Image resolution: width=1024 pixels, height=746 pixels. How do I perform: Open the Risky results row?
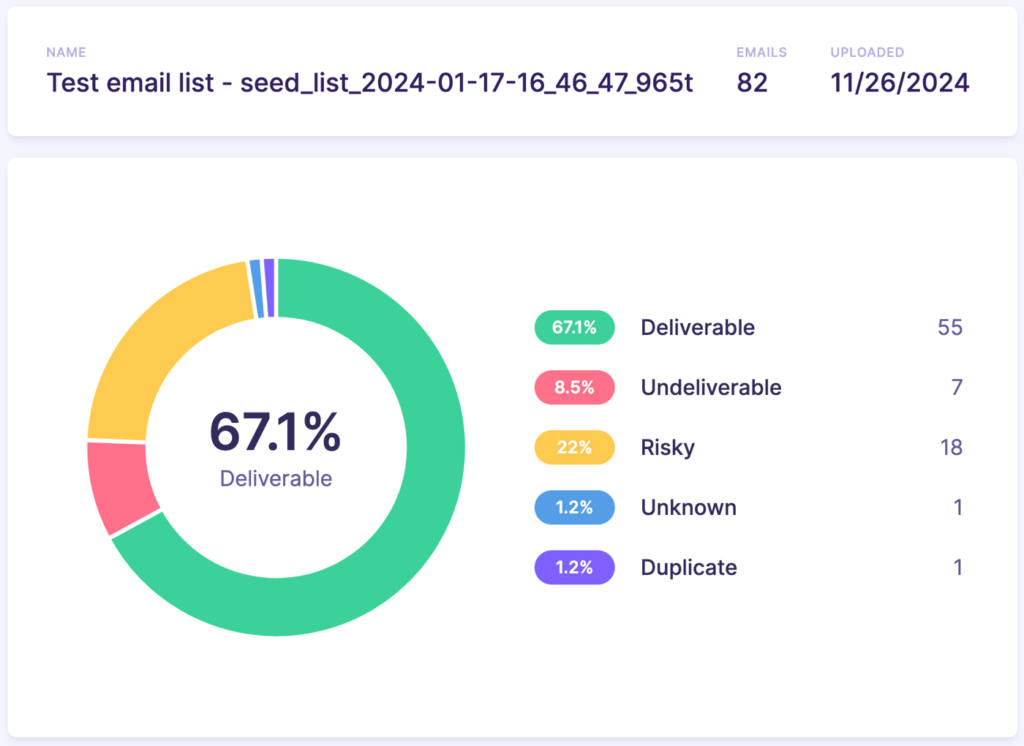[x=667, y=447]
